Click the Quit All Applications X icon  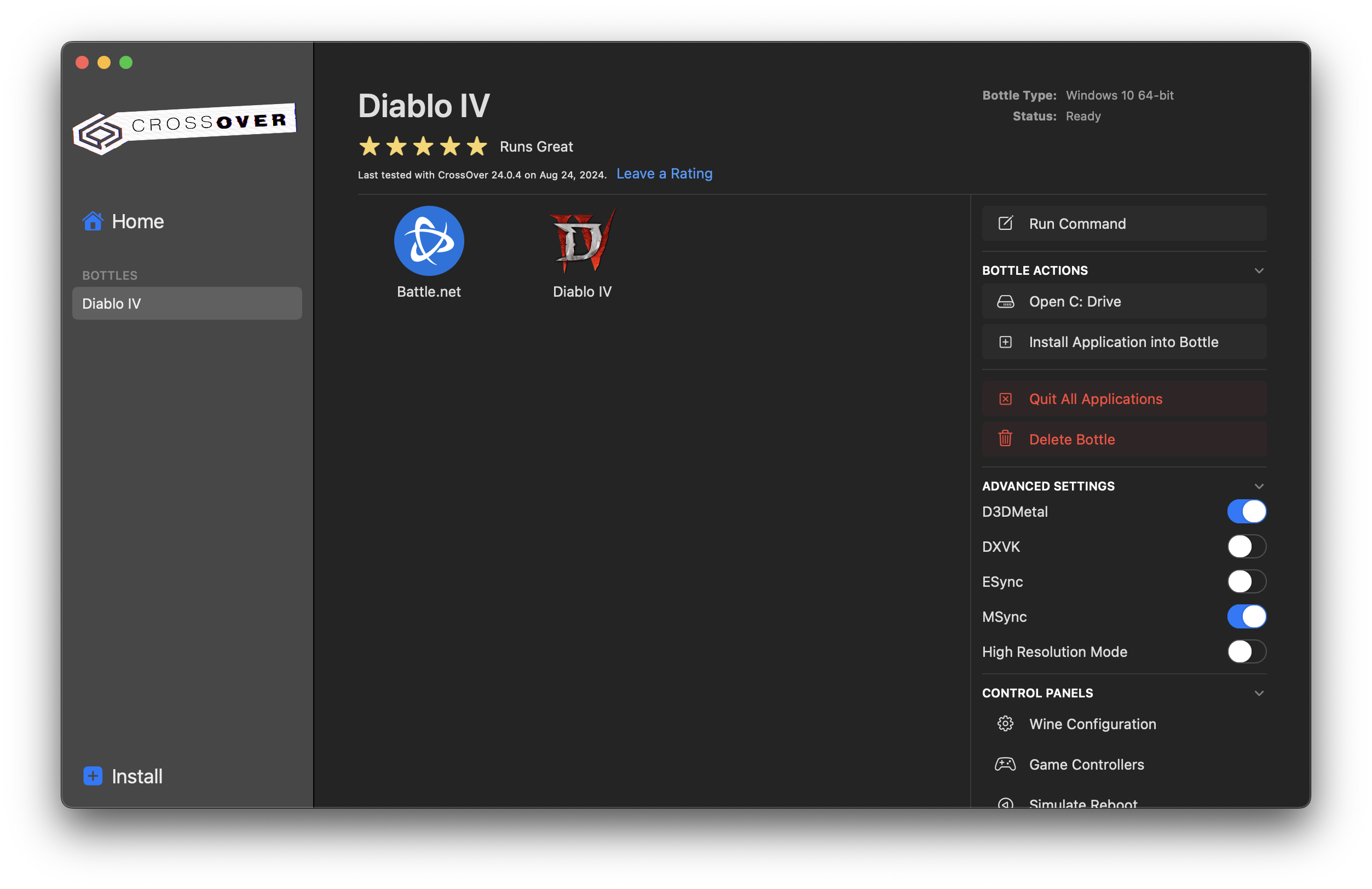coord(1005,399)
